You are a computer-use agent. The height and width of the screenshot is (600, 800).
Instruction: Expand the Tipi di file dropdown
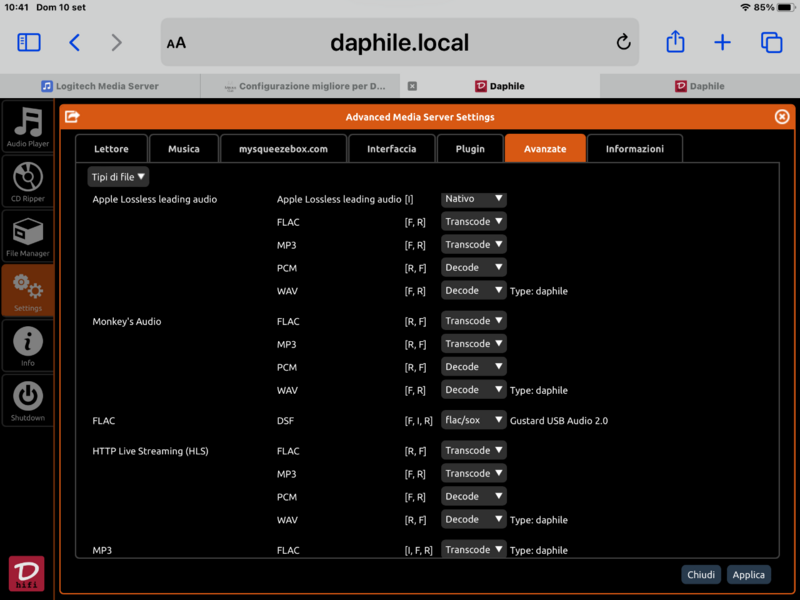(118, 177)
